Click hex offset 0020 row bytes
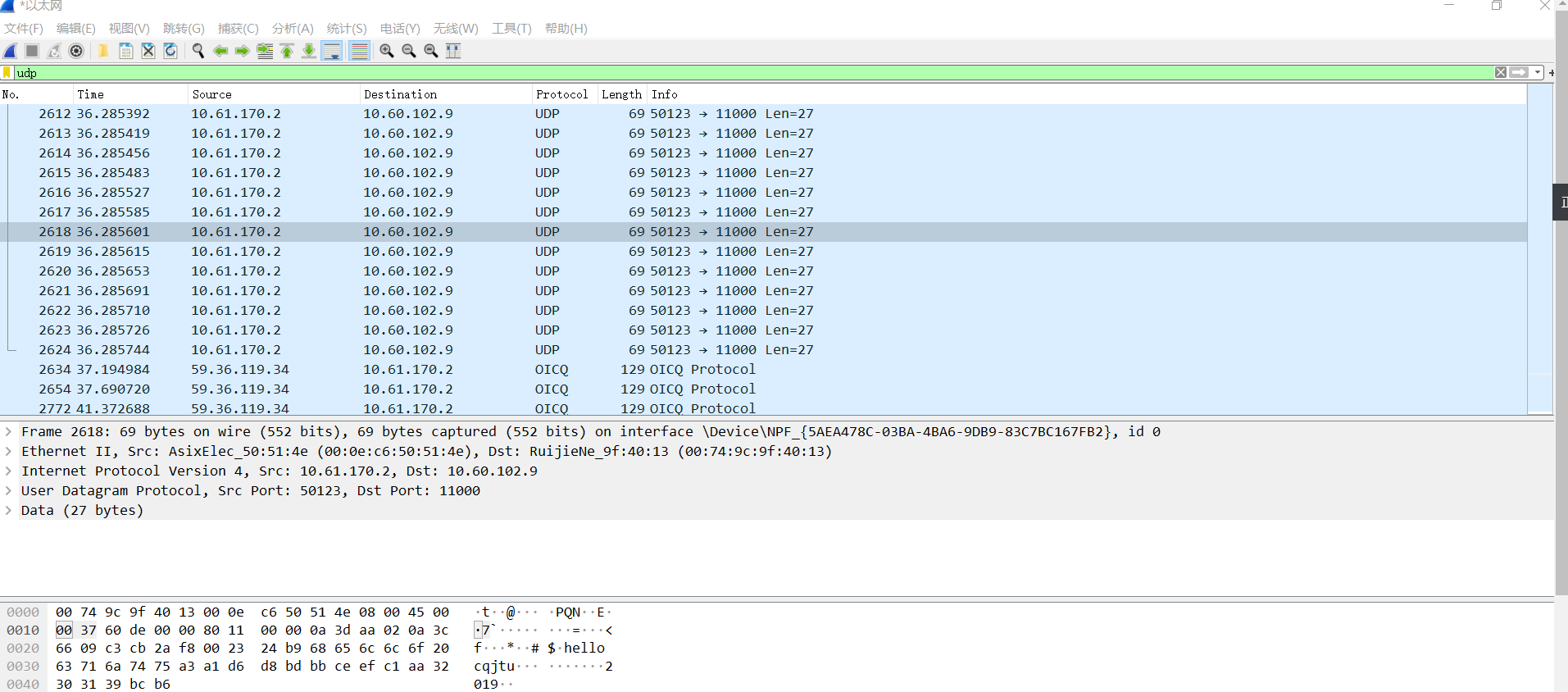This screenshot has height=692, width=1568. [x=252, y=648]
